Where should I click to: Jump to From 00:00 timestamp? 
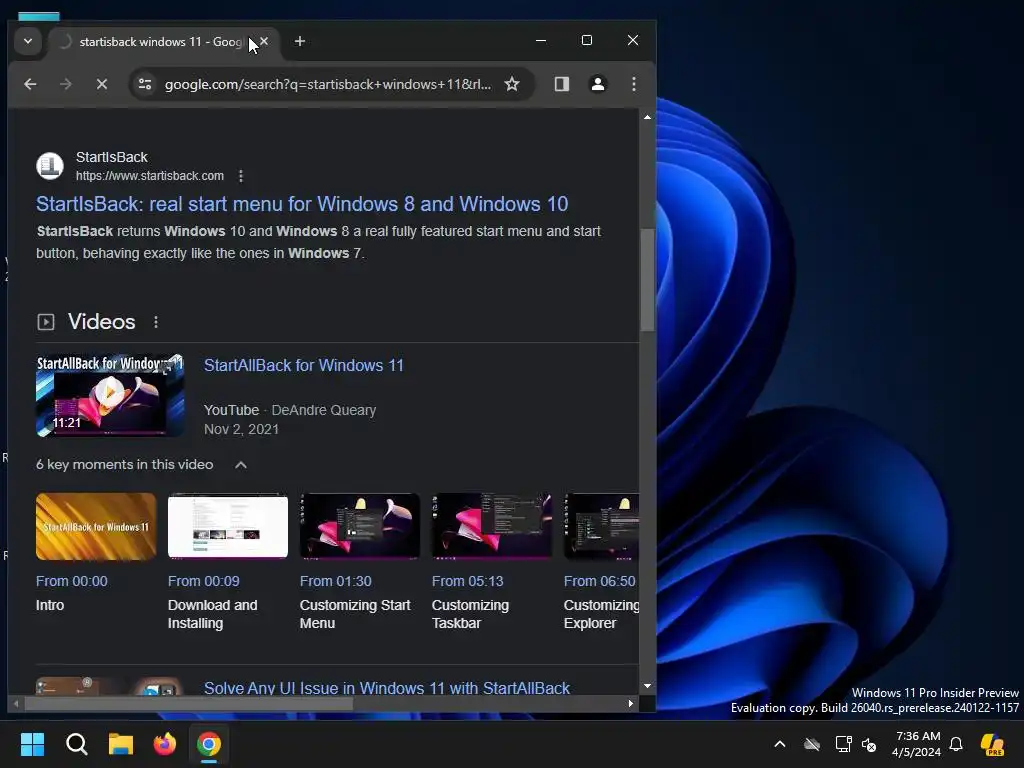[72, 581]
